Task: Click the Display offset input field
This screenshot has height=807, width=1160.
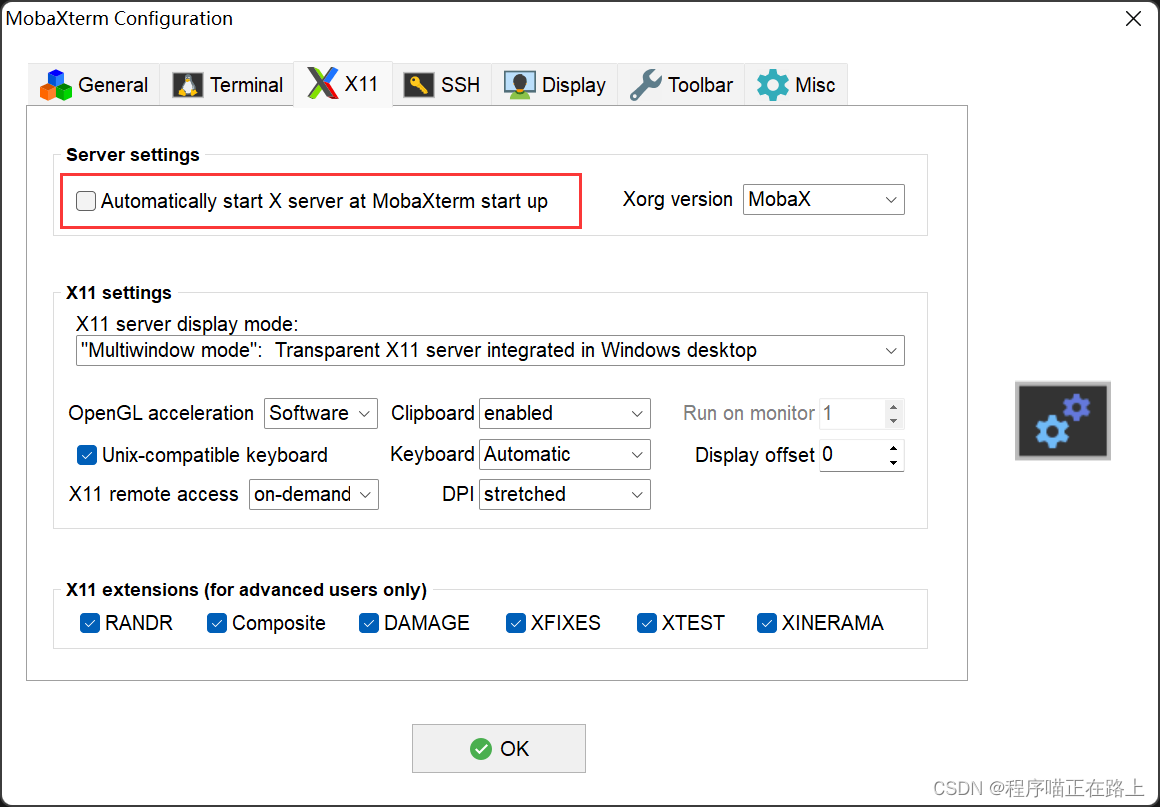Action: 852,455
